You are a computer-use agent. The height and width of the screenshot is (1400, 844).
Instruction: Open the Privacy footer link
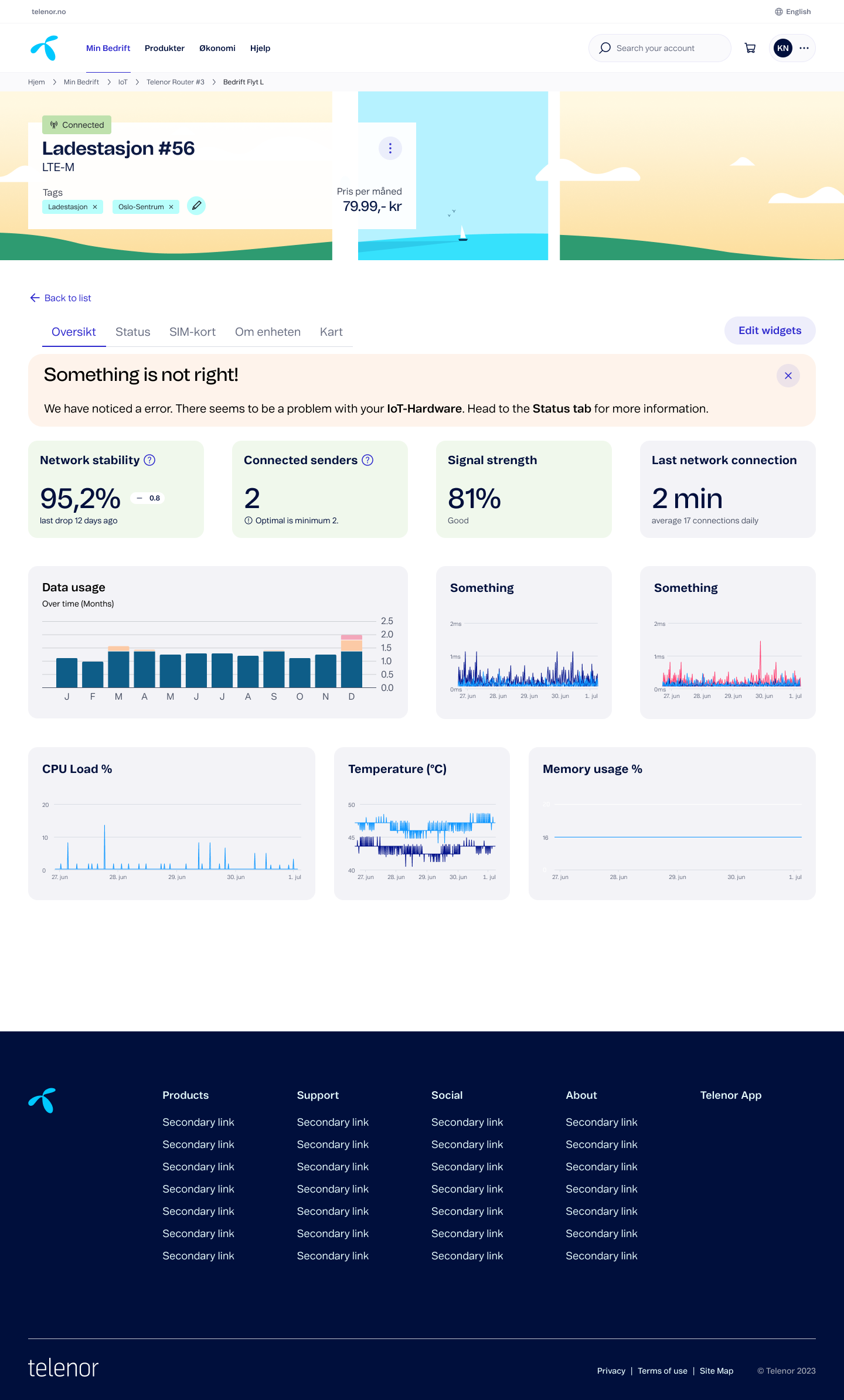pyautogui.click(x=611, y=1371)
